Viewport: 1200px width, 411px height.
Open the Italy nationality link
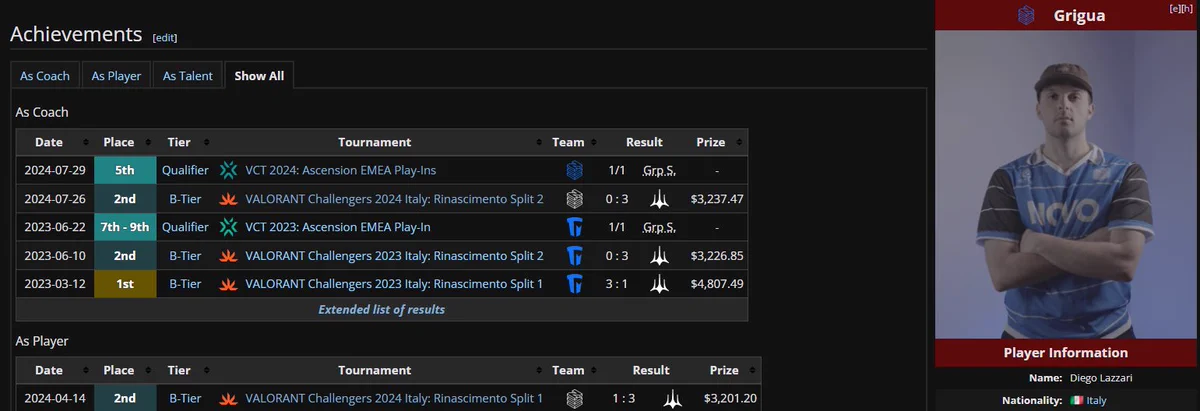pyautogui.click(x=1098, y=400)
